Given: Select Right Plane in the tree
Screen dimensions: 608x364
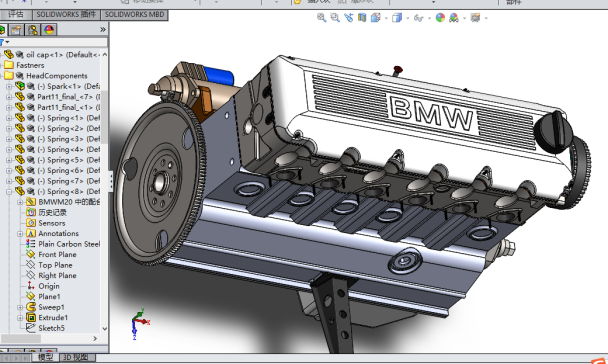Looking at the screenshot, I should tap(57, 276).
